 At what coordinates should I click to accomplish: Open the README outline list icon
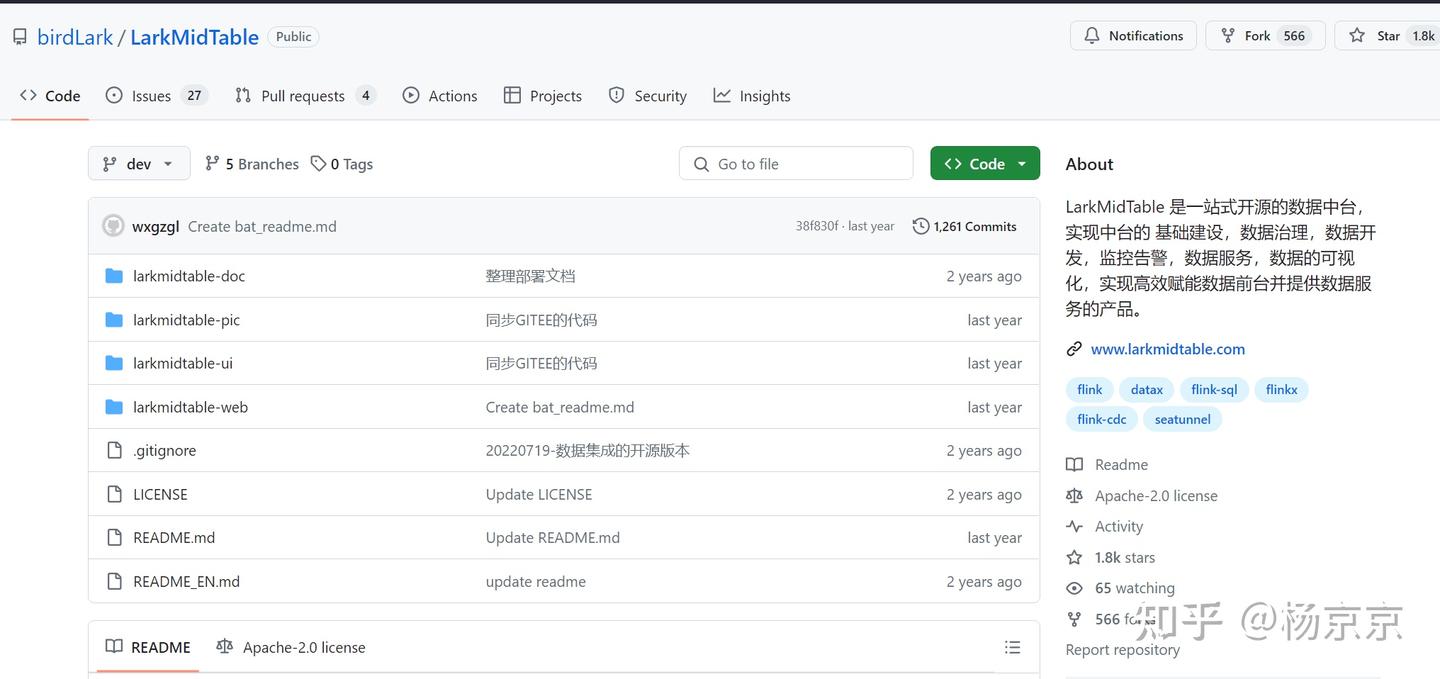point(1012,648)
